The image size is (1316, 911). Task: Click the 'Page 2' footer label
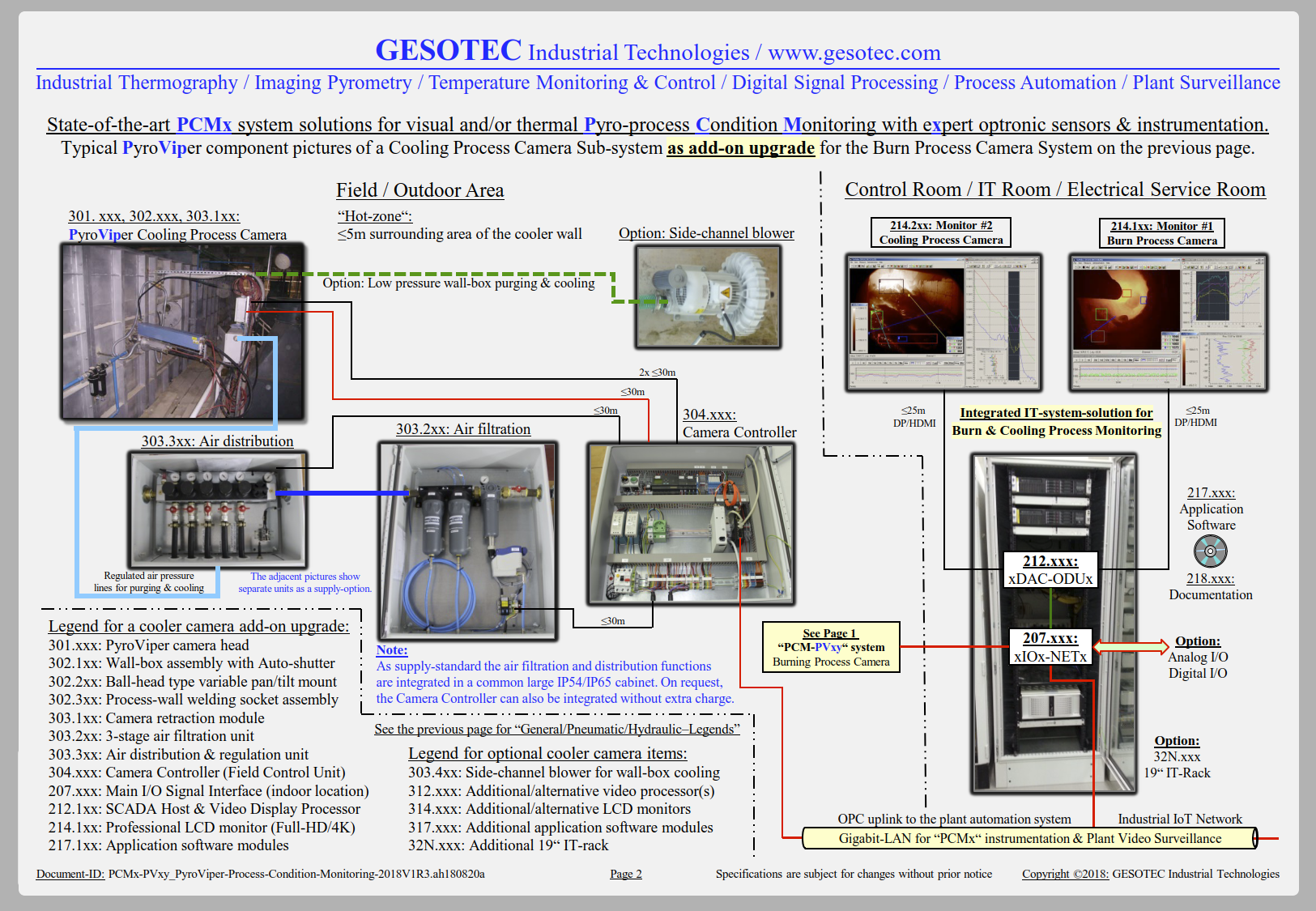(626, 874)
